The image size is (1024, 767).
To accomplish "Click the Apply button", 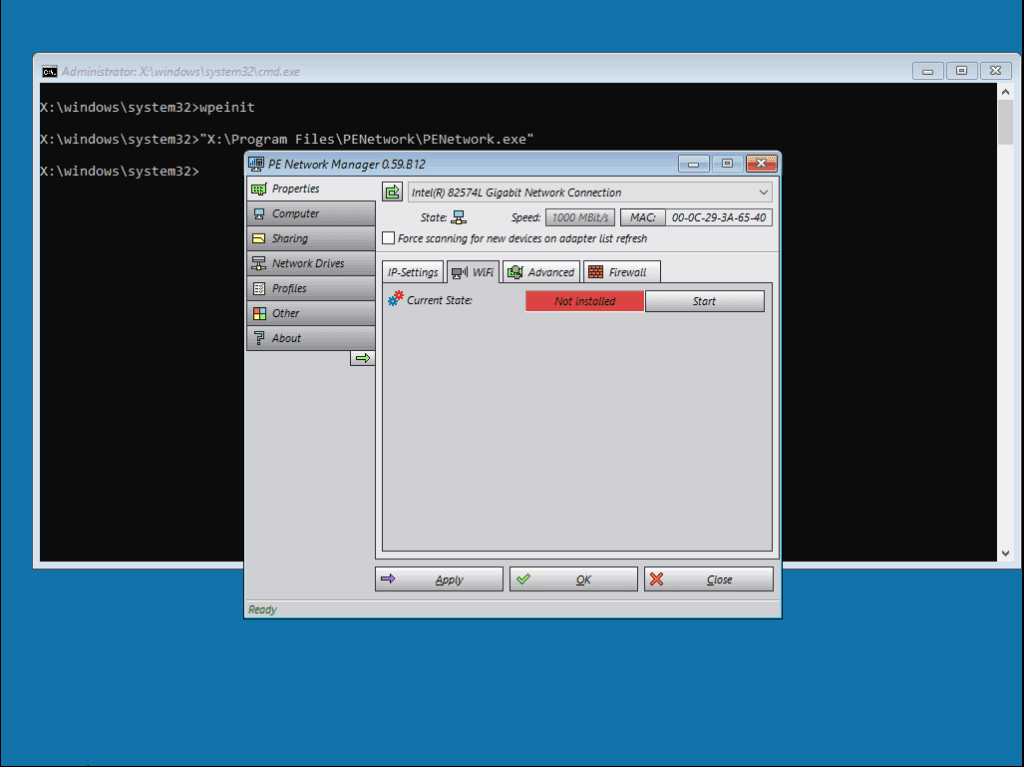I will click(439, 579).
